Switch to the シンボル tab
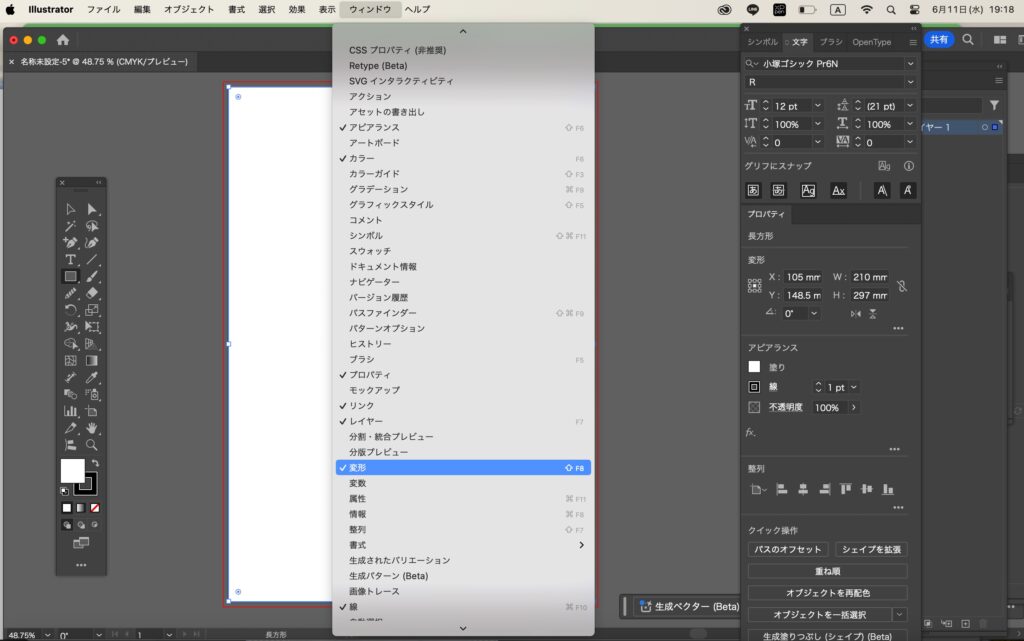The image size is (1024, 641). tap(762, 42)
